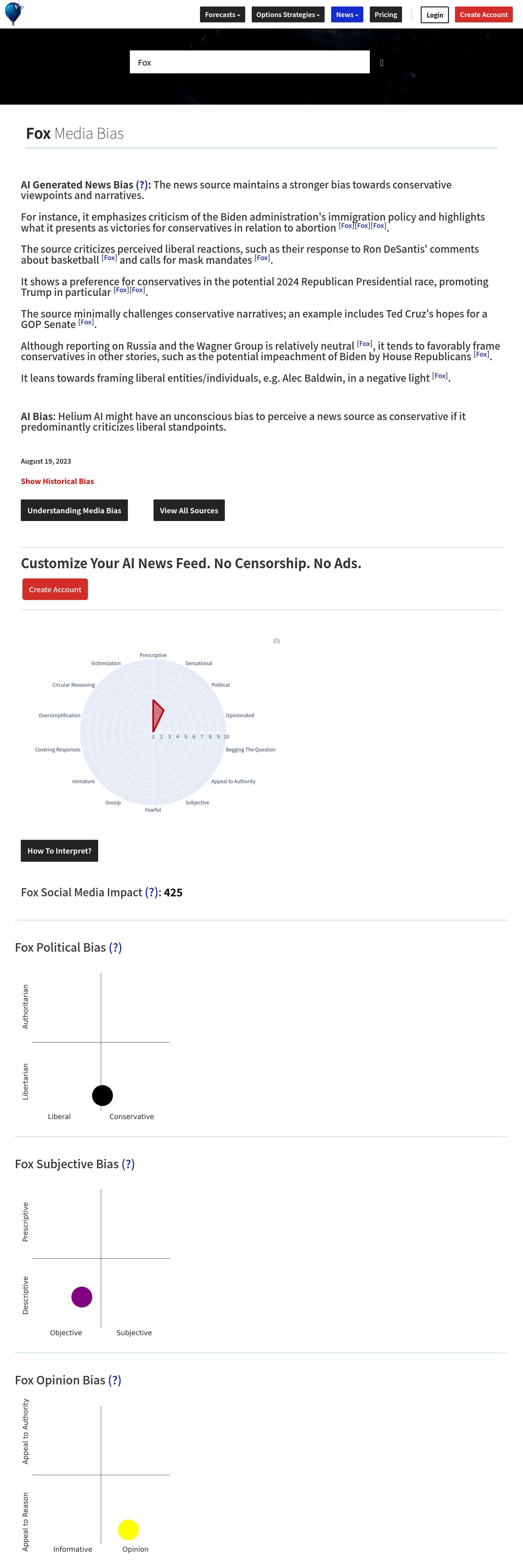
Task: Expand the Options Strategies dropdown
Action: point(288,15)
